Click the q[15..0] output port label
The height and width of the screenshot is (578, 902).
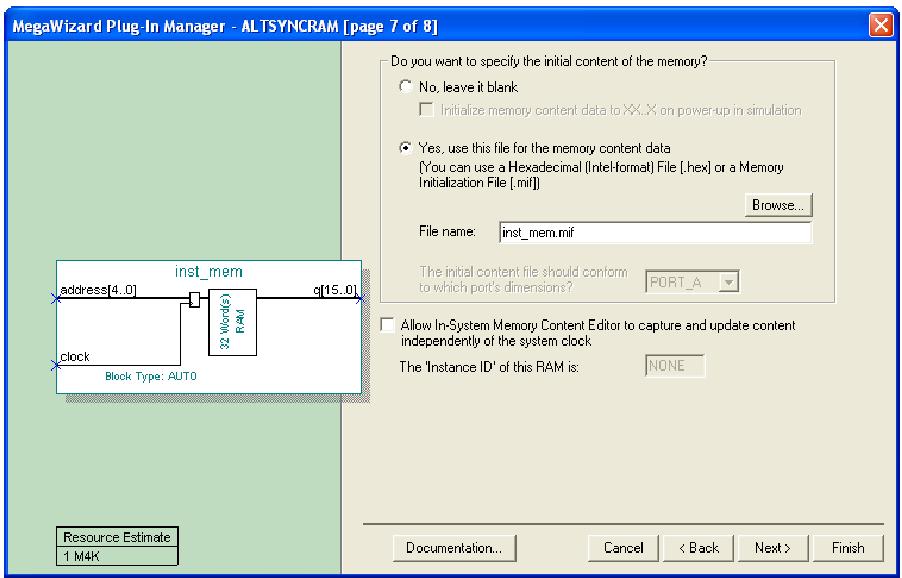click(335, 290)
